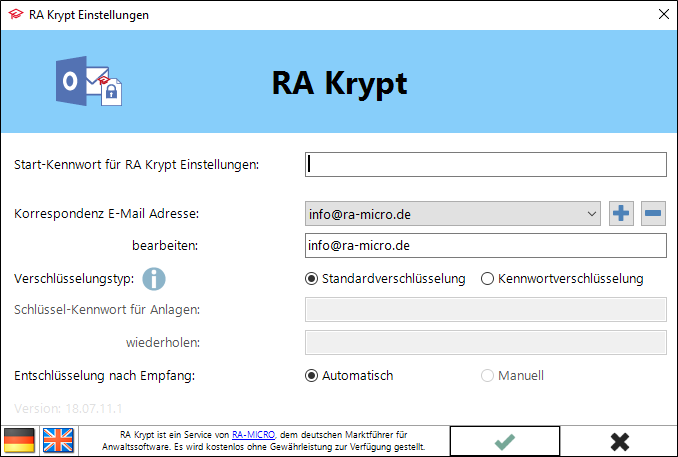This screenshot has width=678, height=457.
Task: Click the wiederholen password field
Action: point(485,343)
